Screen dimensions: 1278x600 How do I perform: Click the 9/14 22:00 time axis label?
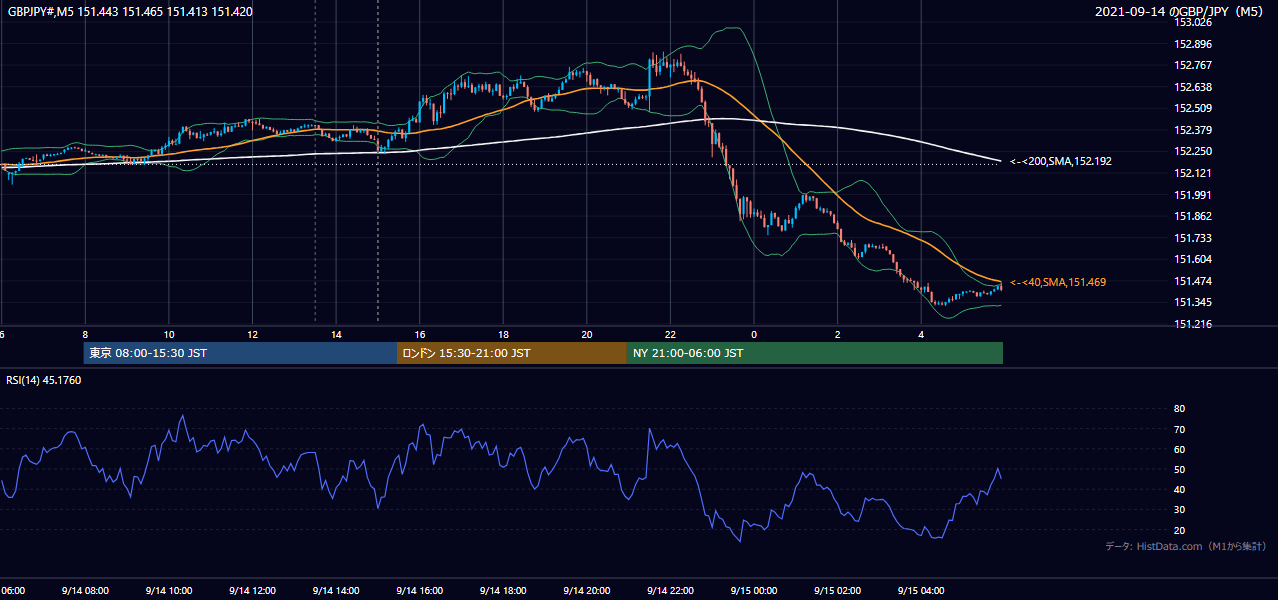click(x=670, y=591)
